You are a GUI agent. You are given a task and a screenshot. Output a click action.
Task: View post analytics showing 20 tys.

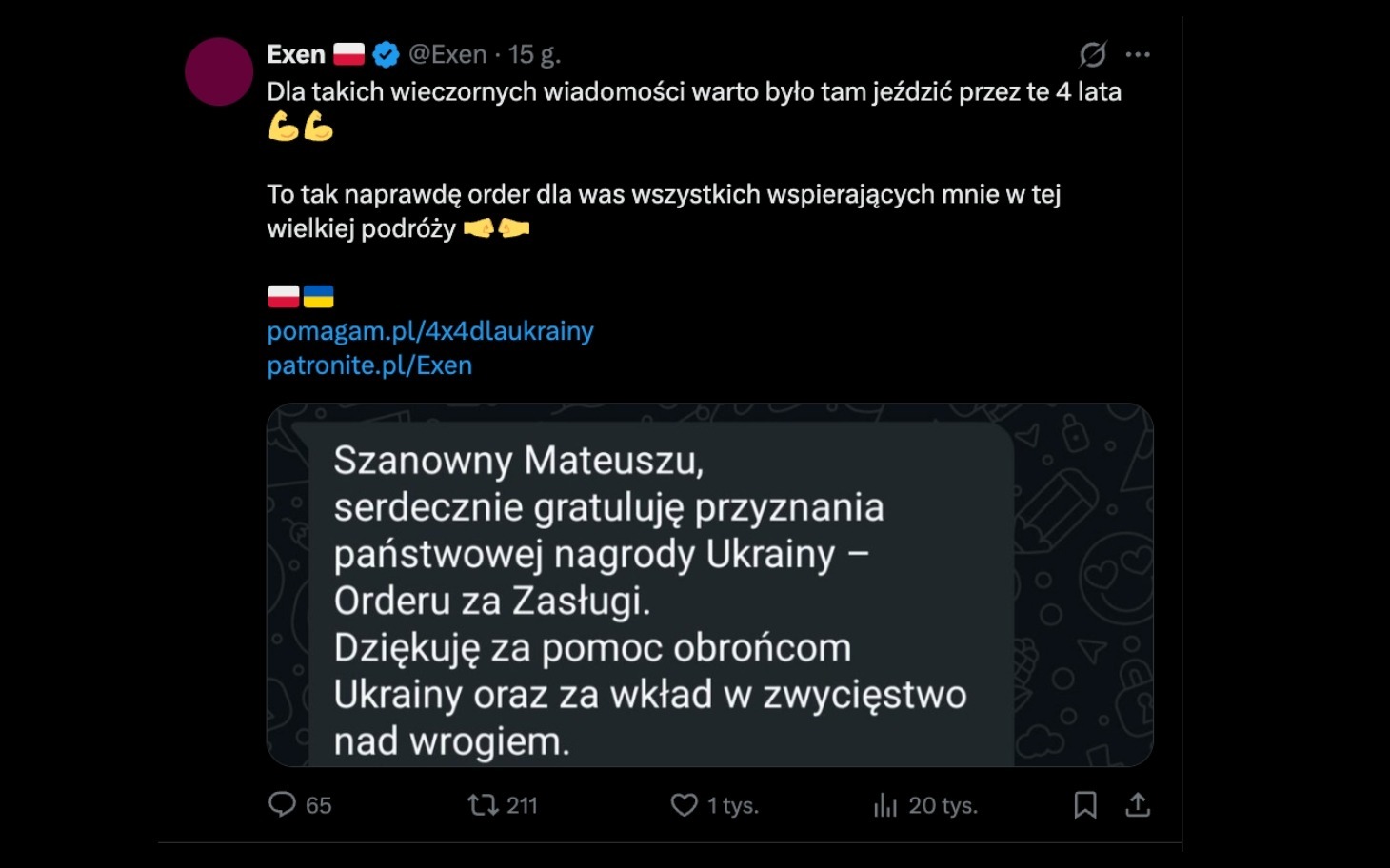point(886,806)
